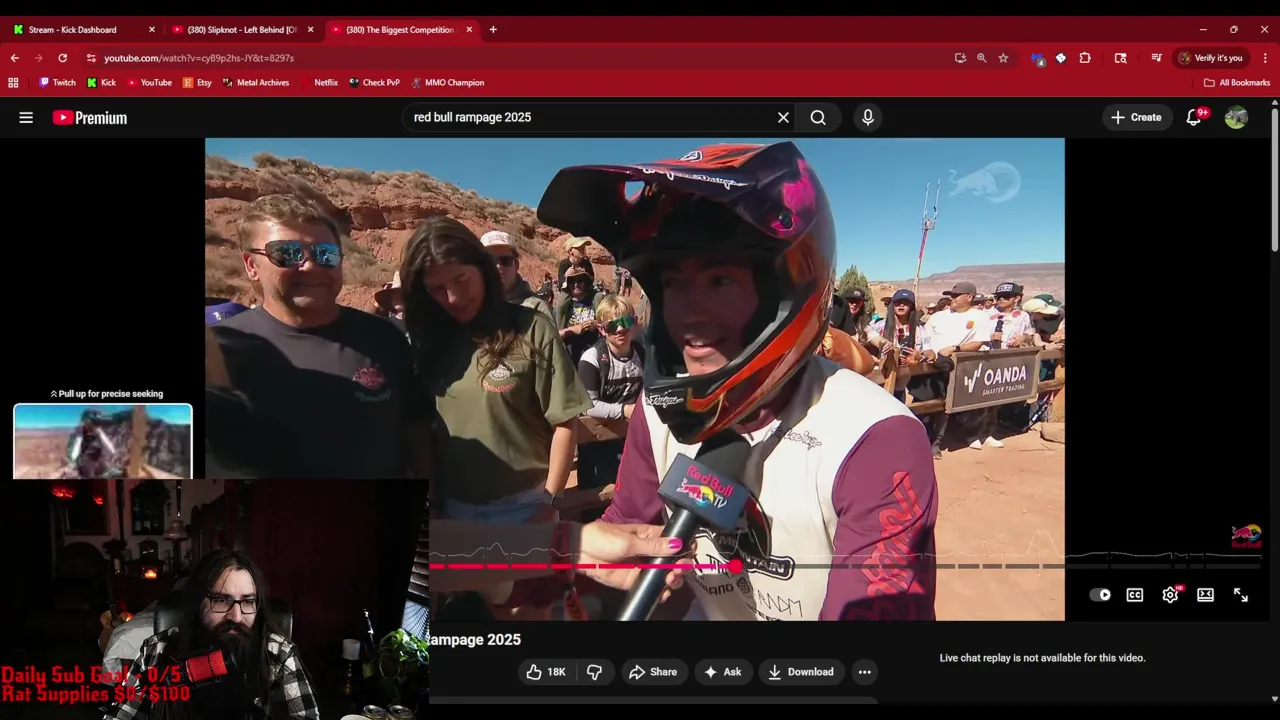
Task: Open the YouTube guide hamburger menu
Action: click(x=26, y=117)
